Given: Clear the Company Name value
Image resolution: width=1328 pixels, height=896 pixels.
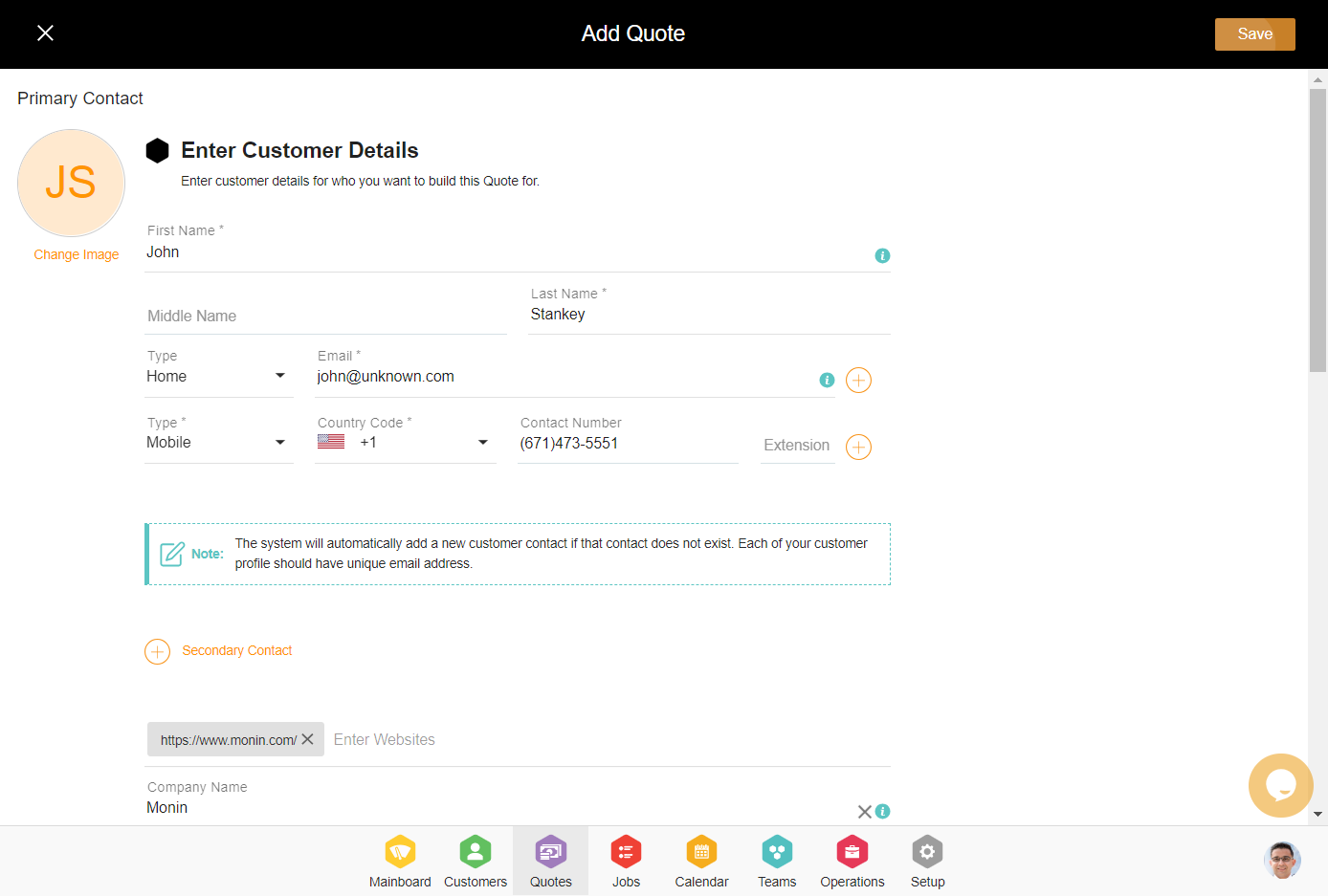Looking at the screenshot, I should click(864, 812).
